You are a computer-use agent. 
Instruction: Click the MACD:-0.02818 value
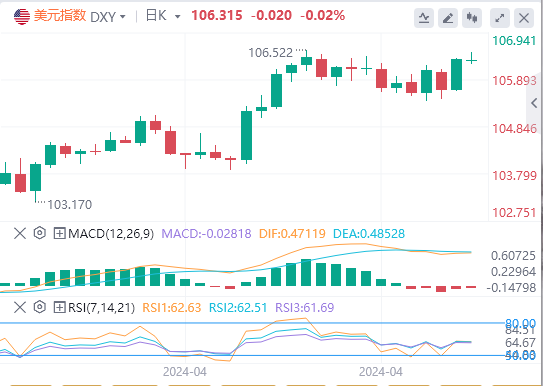[206, 234]
